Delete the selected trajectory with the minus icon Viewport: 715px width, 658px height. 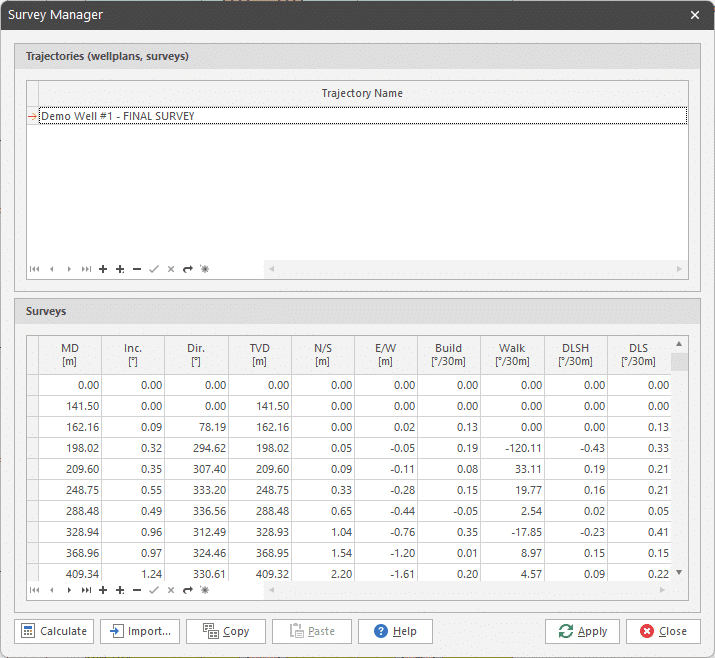click(x=137, y=269)
